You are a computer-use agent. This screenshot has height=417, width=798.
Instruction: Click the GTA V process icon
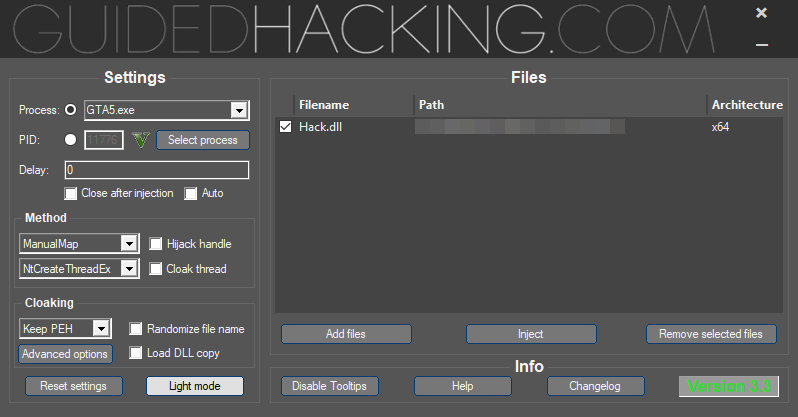click(140, 140)
